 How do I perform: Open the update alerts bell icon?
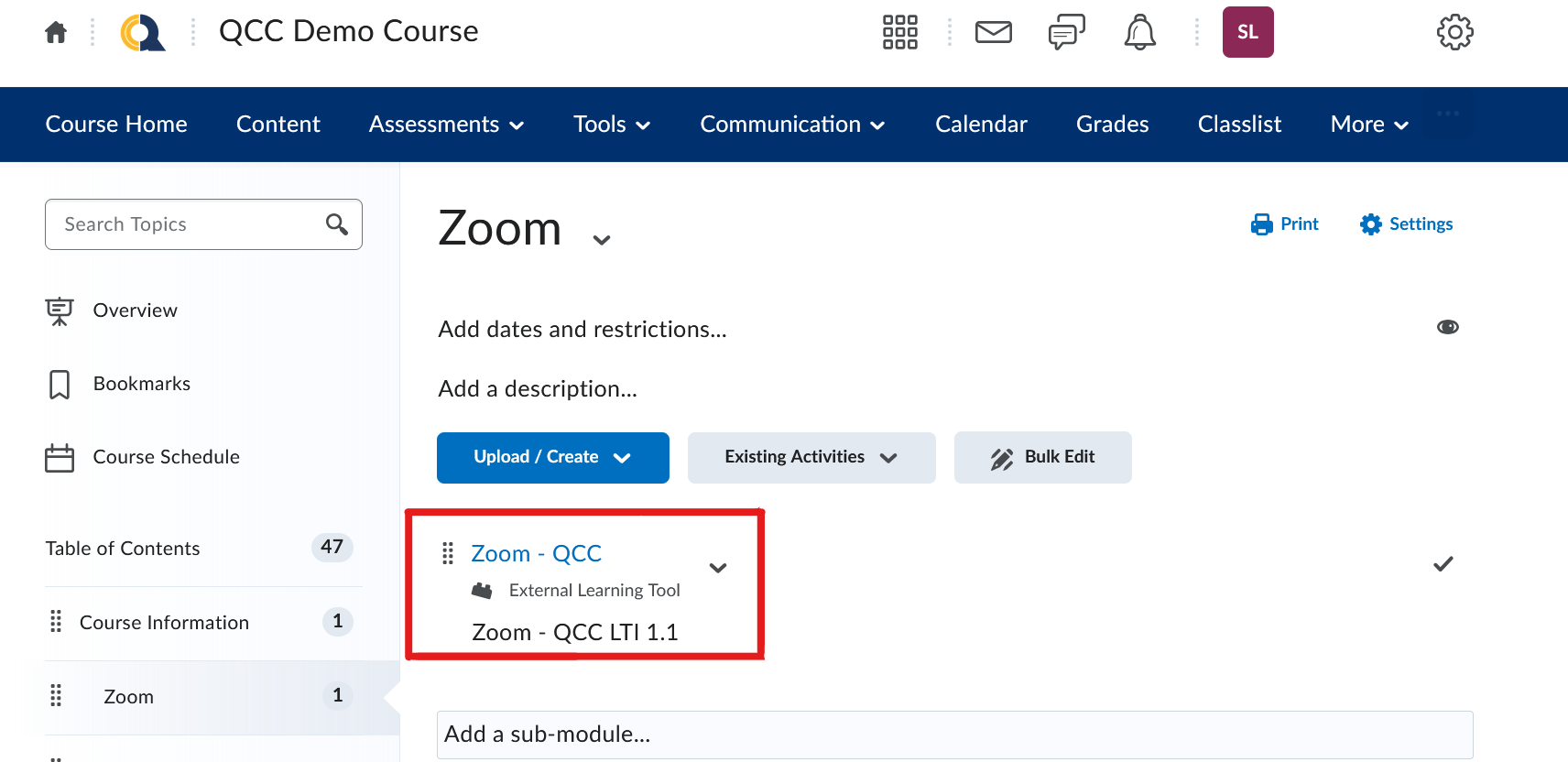point(1139,32)
